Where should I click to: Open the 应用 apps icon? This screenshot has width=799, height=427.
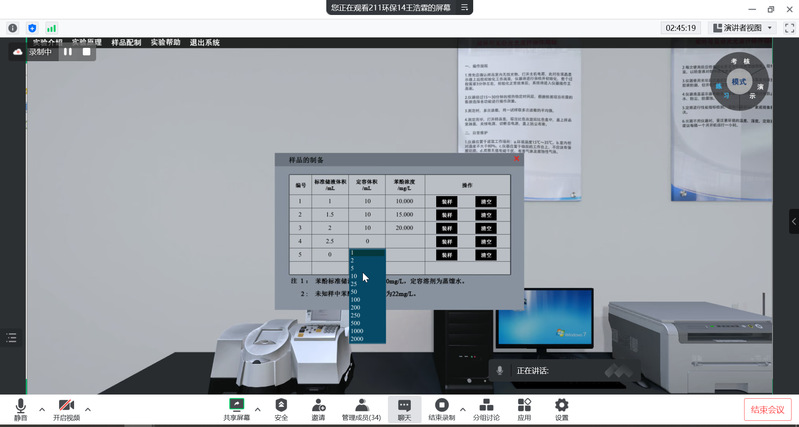coord(524,408)
